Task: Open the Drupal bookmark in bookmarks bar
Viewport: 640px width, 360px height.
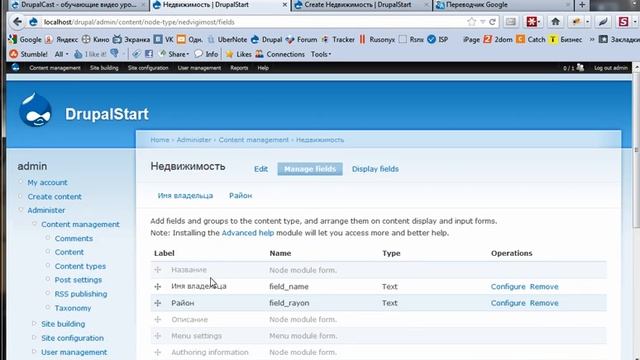Action: (267, 40)
